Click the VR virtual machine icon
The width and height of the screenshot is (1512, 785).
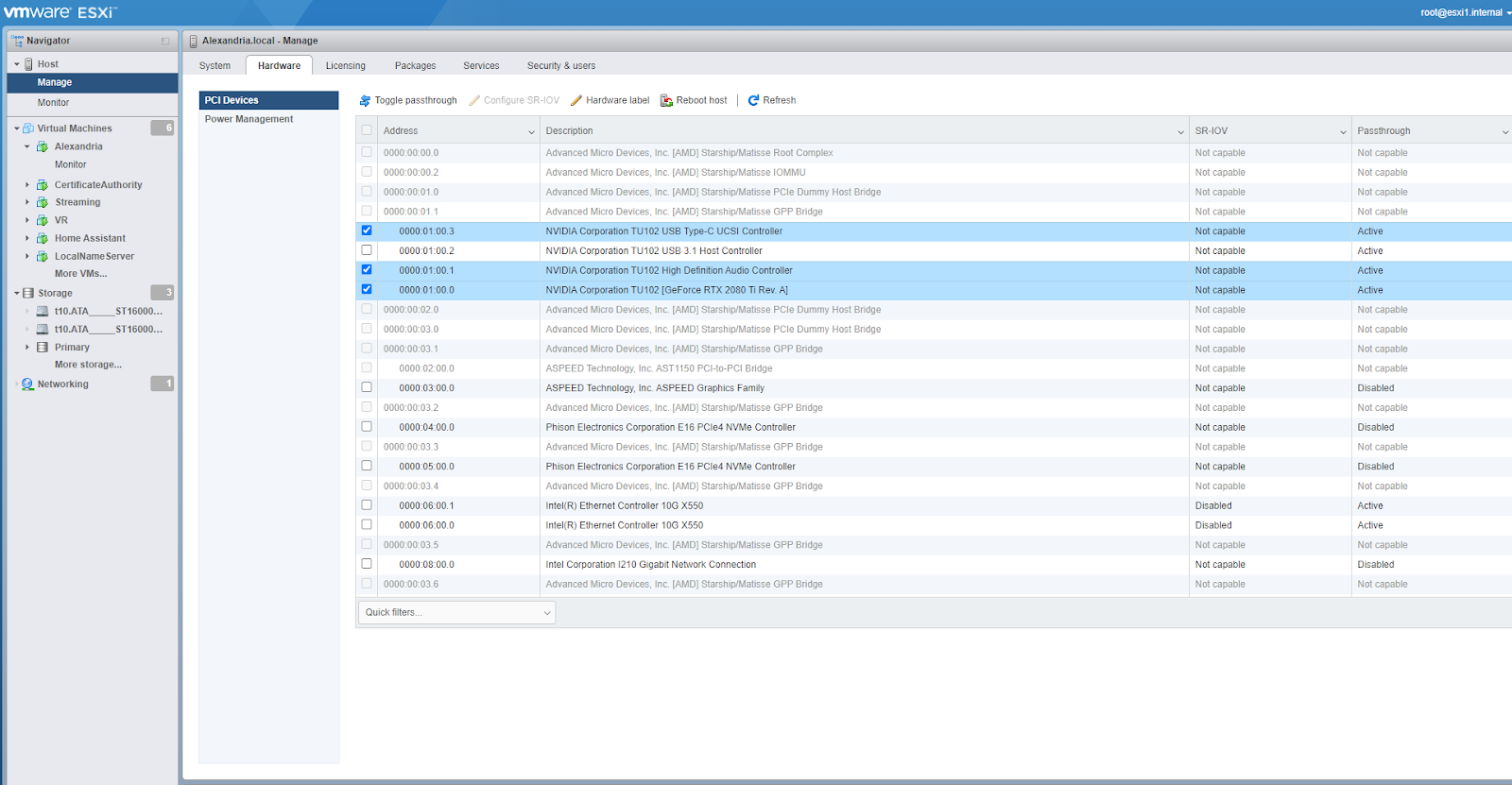point(43,220)
